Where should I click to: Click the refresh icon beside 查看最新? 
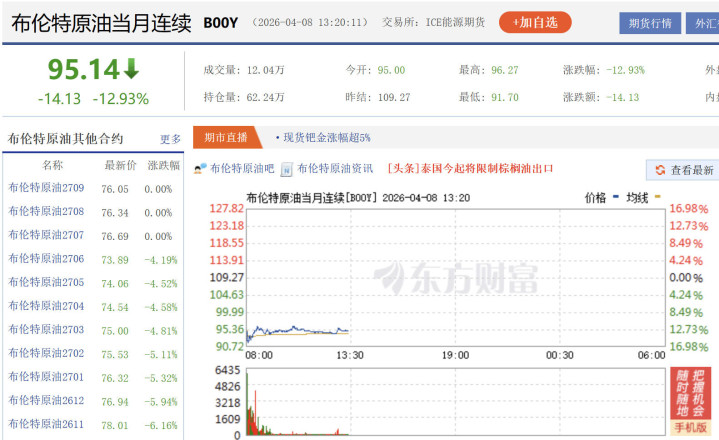[660, 170]
